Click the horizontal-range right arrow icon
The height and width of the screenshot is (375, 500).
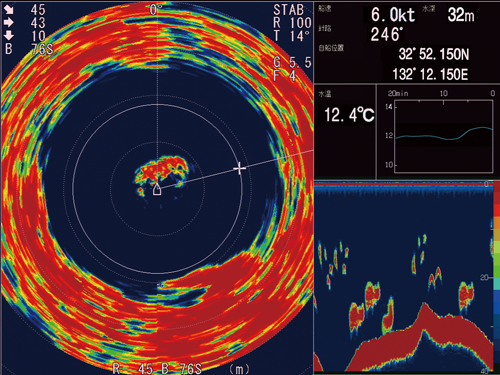9,23
